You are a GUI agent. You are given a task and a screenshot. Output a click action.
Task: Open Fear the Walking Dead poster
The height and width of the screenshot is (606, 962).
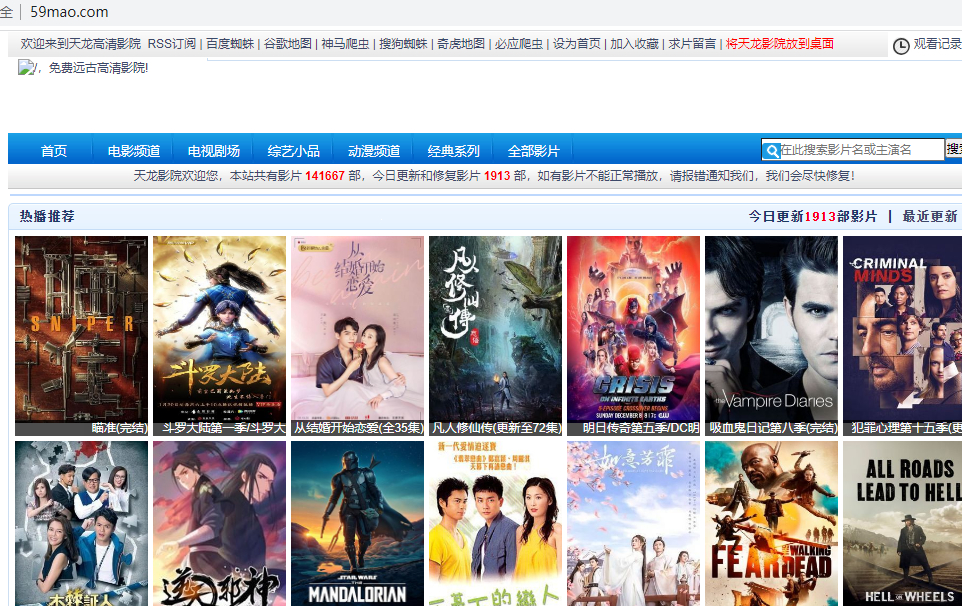[x=771, y=524]
